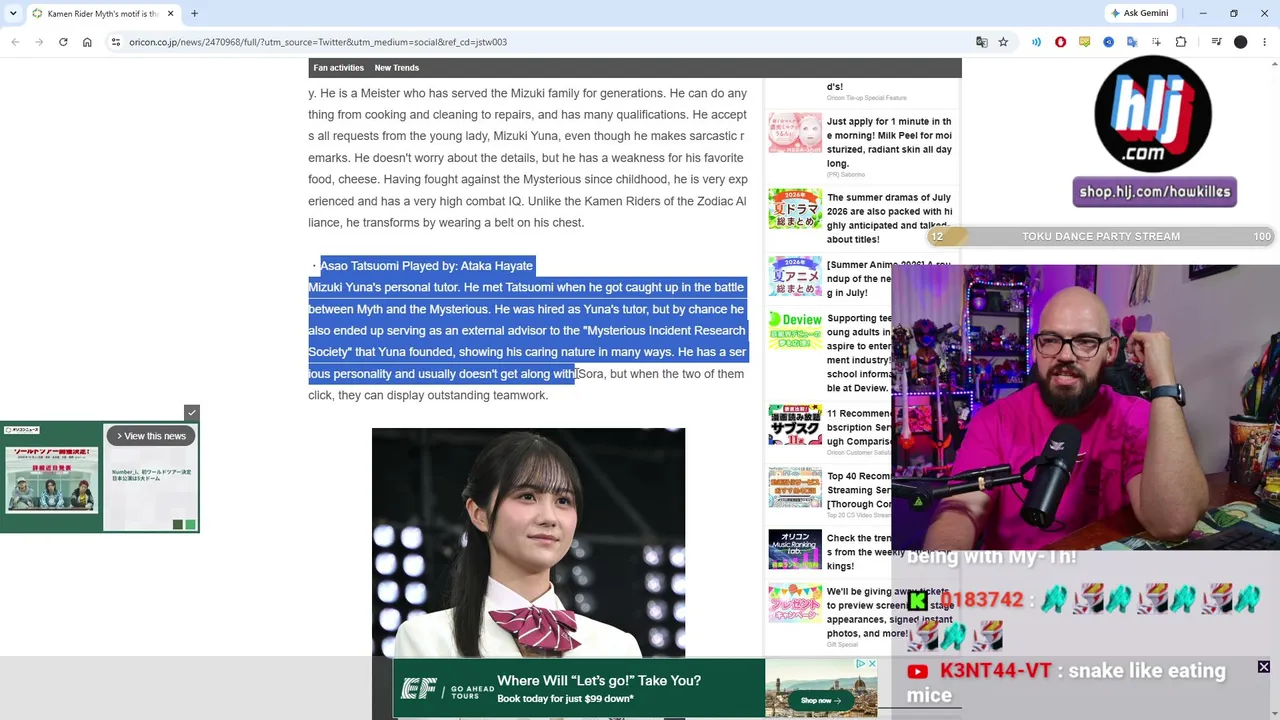Open the Milk Peel ad thumbnail
Screen dimensions: 1280x720
point(795,133)
